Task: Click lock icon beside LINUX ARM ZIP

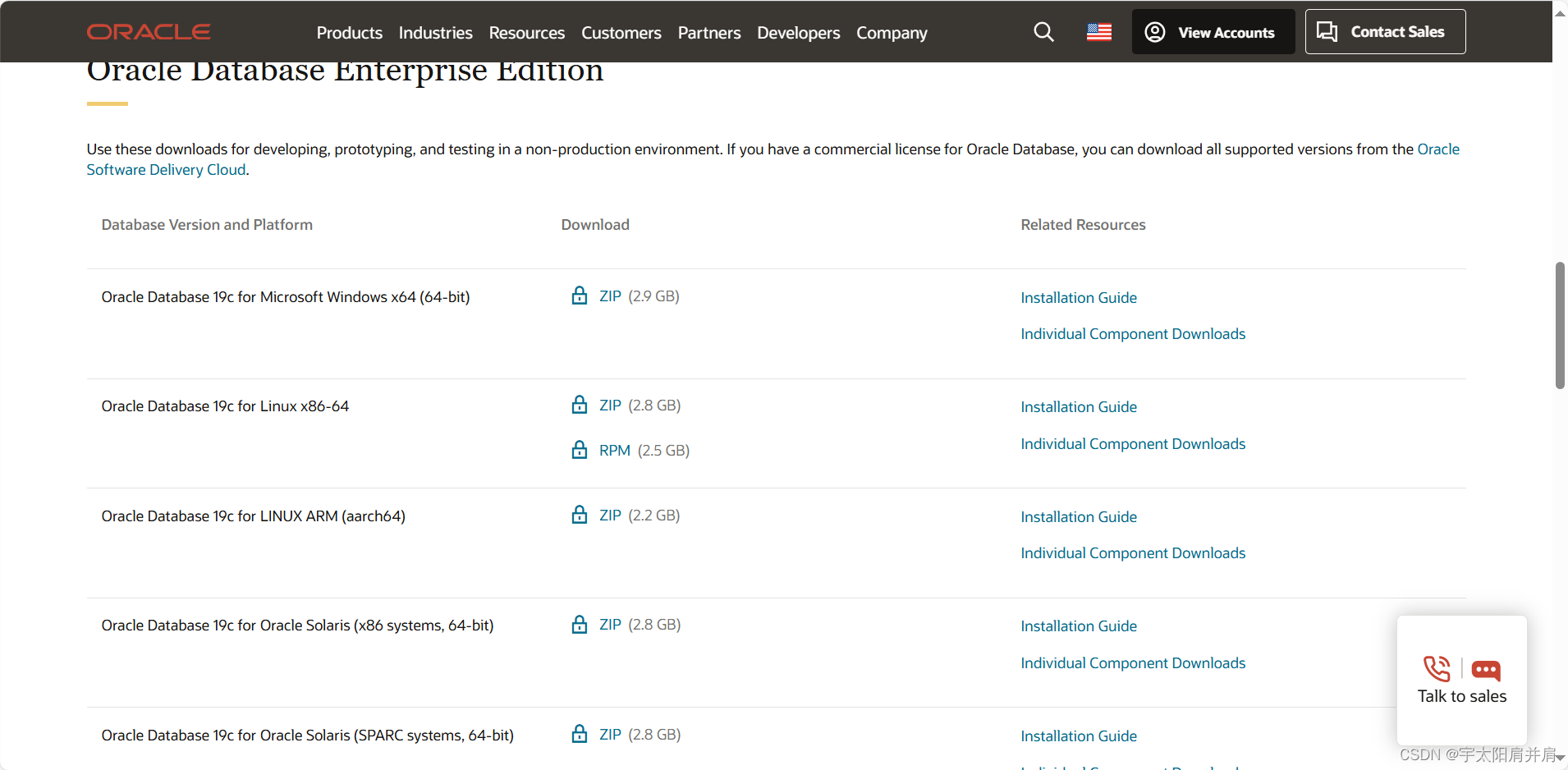Action: pyautogui.click(x=580, y=515)
